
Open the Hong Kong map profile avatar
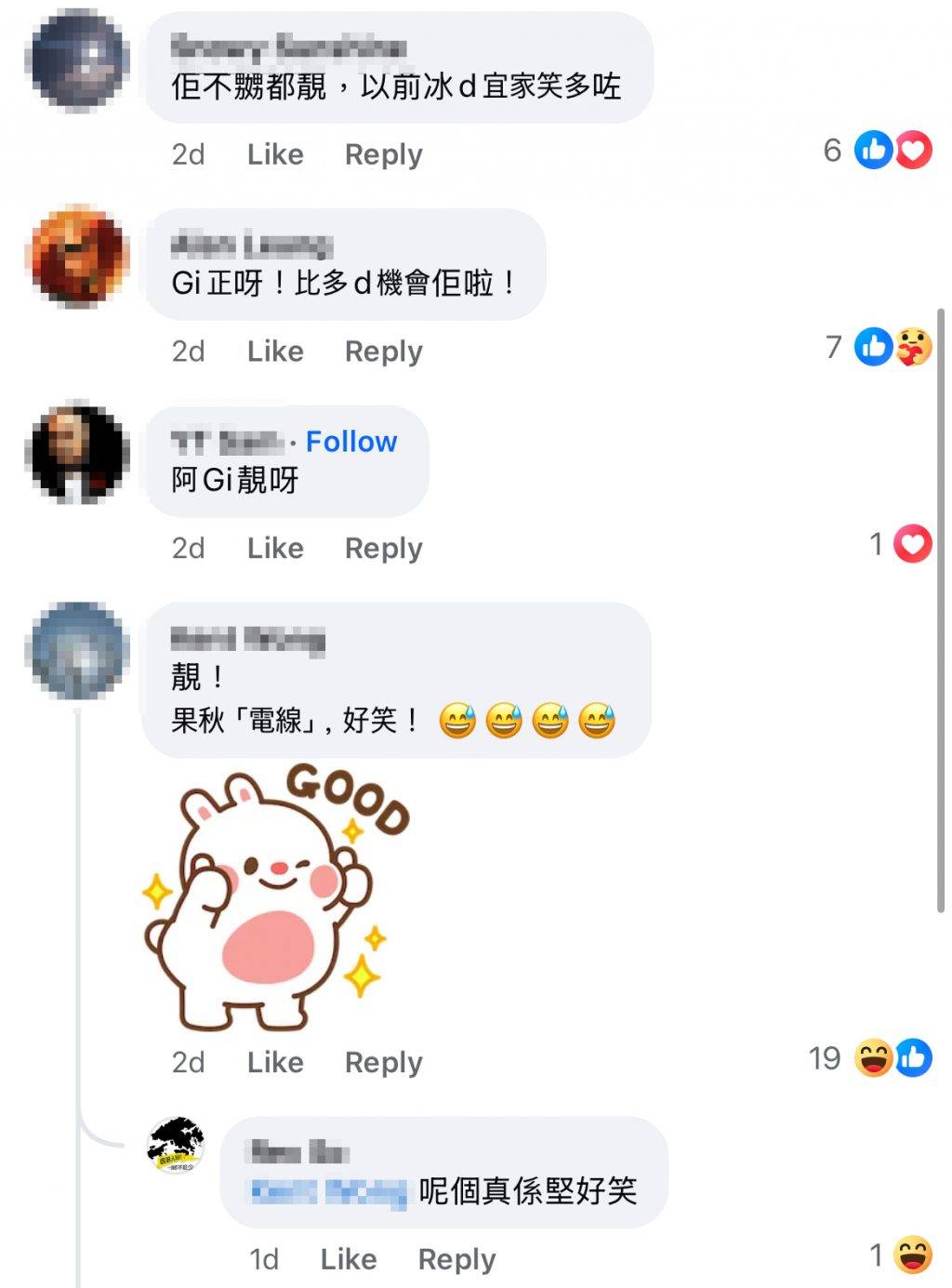(x=176, y=1145)
